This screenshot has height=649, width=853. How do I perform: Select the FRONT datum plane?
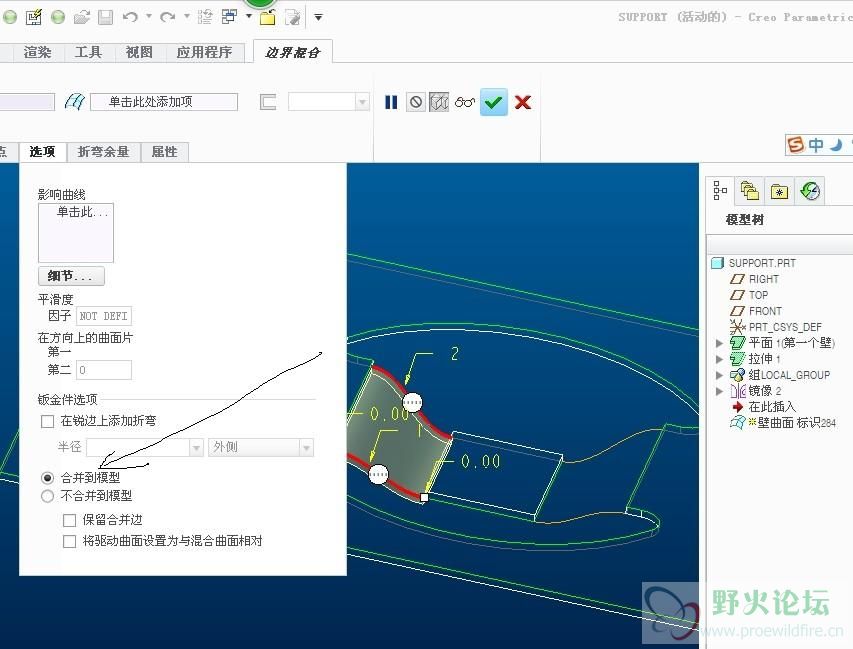click(756, 311)
